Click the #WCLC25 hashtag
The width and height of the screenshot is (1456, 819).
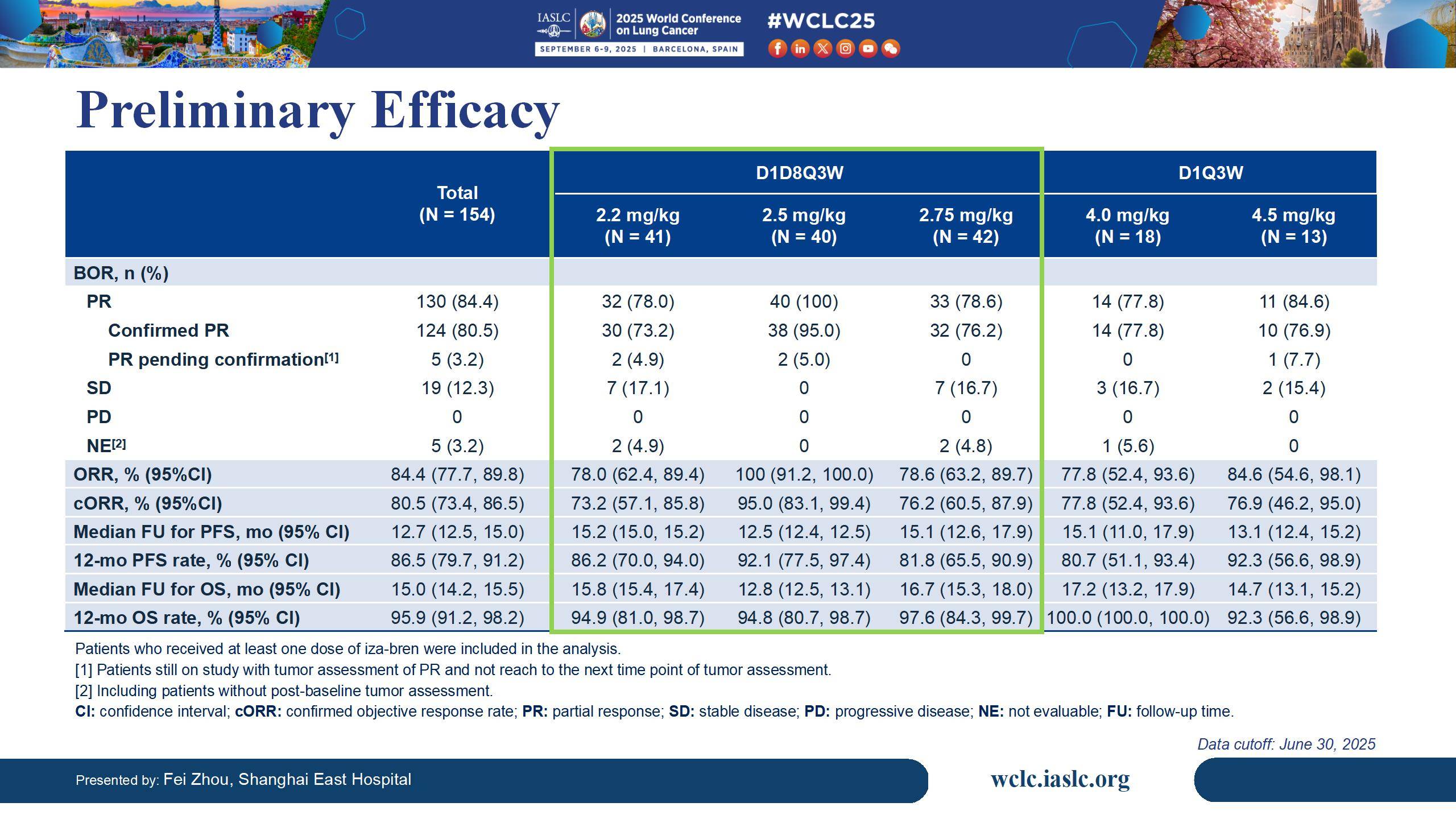[821, 21]
